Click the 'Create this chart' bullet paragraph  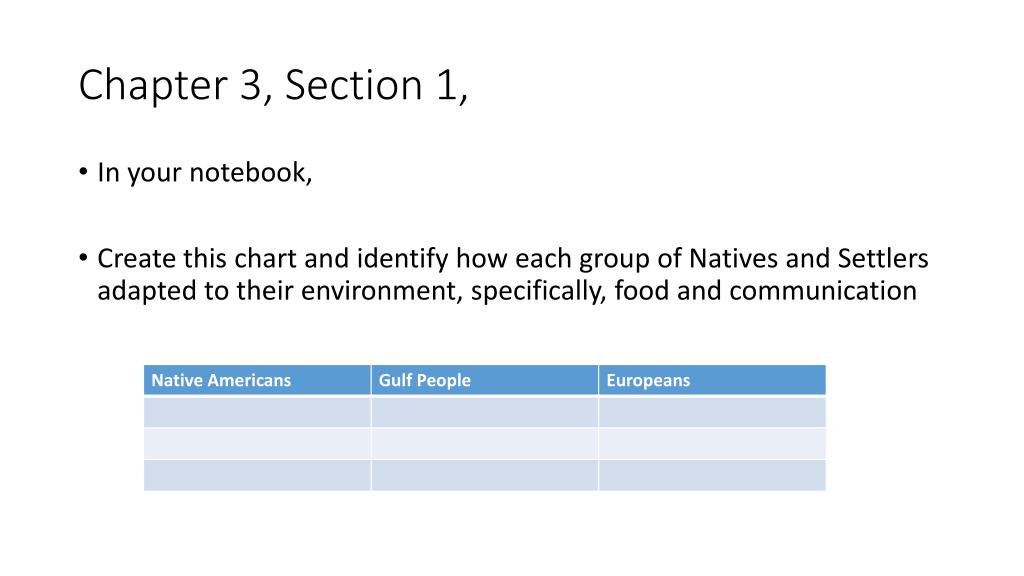513,274
